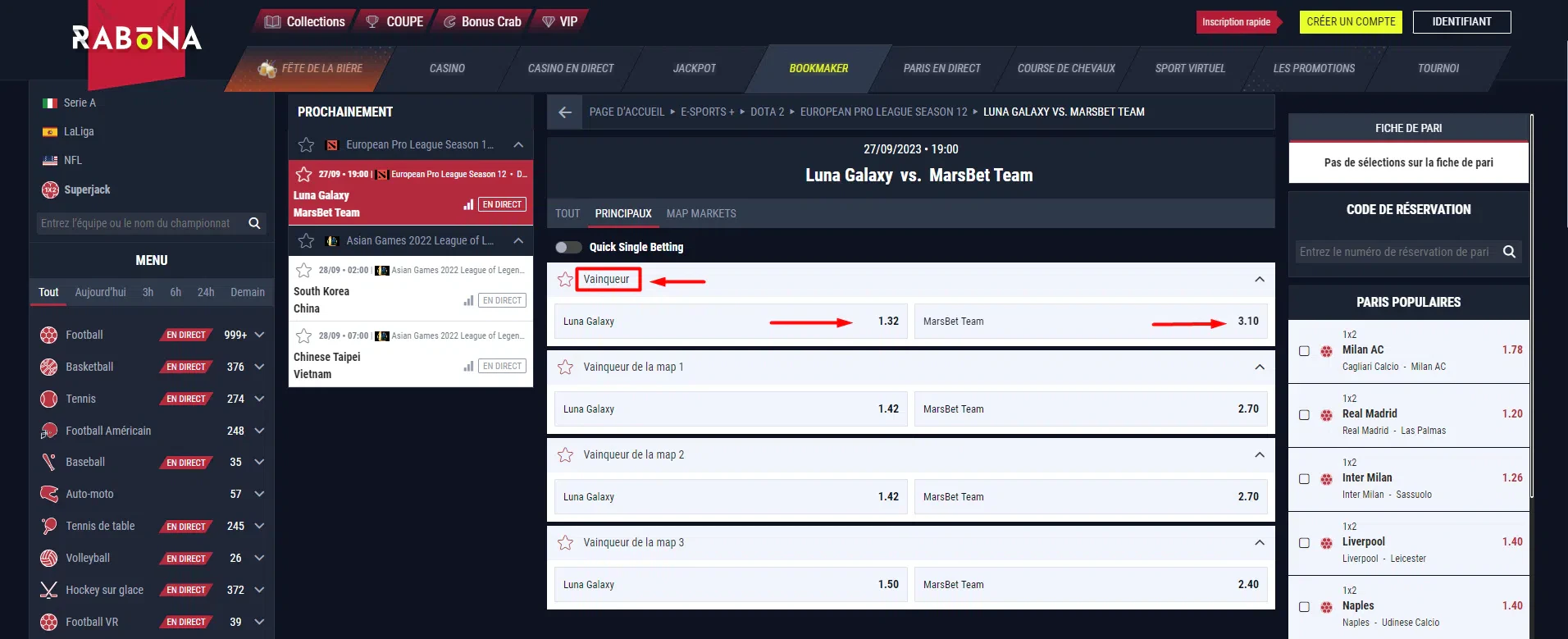The width and height of the screenshot is (1568, 639).
Task: Click the Rabona logo
Action: (x=137, y=38)
